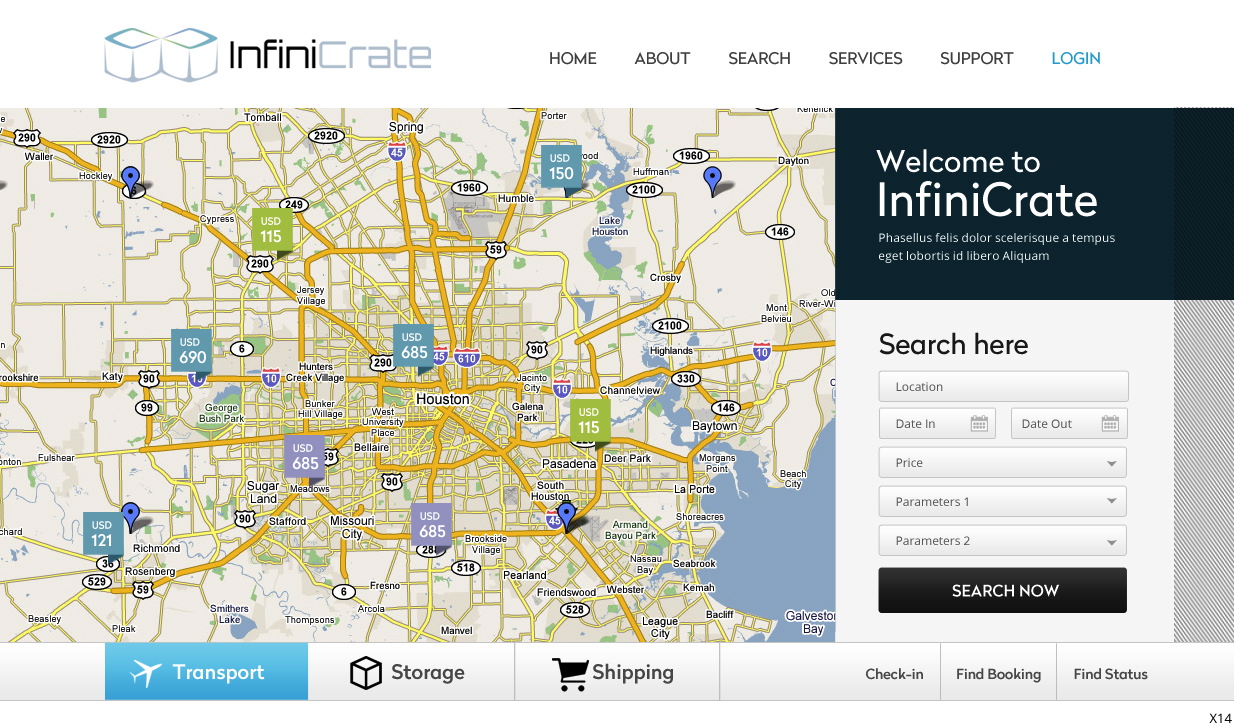Open the Find Booking link
The width and height of the screenshot is (1234, 728).
(x=998, y=674)
